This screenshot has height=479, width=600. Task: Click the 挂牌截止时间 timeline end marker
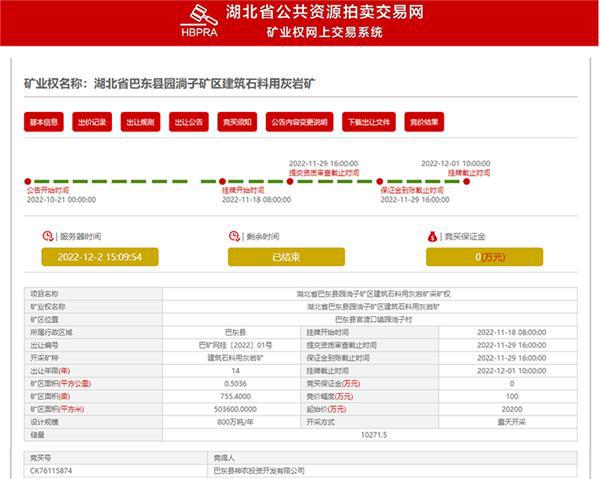(468, 181)
